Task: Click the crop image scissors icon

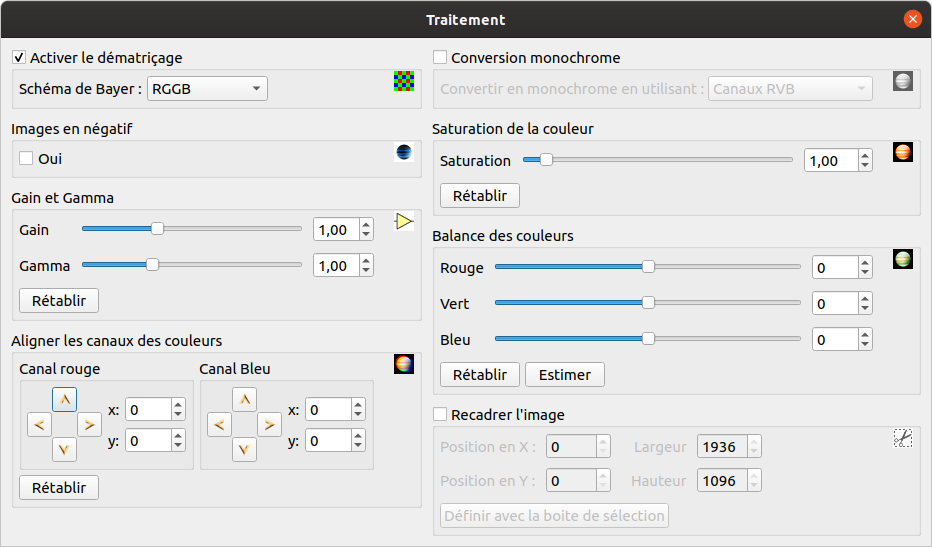Action: pos(903,437)
